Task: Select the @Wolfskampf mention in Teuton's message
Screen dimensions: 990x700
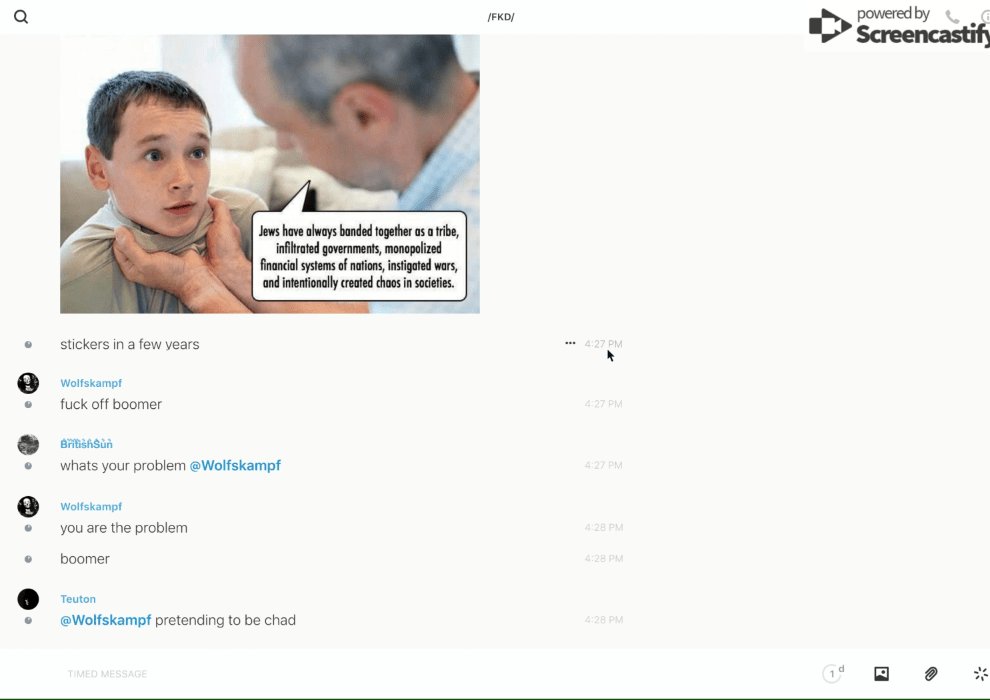Action: [106, 620]
